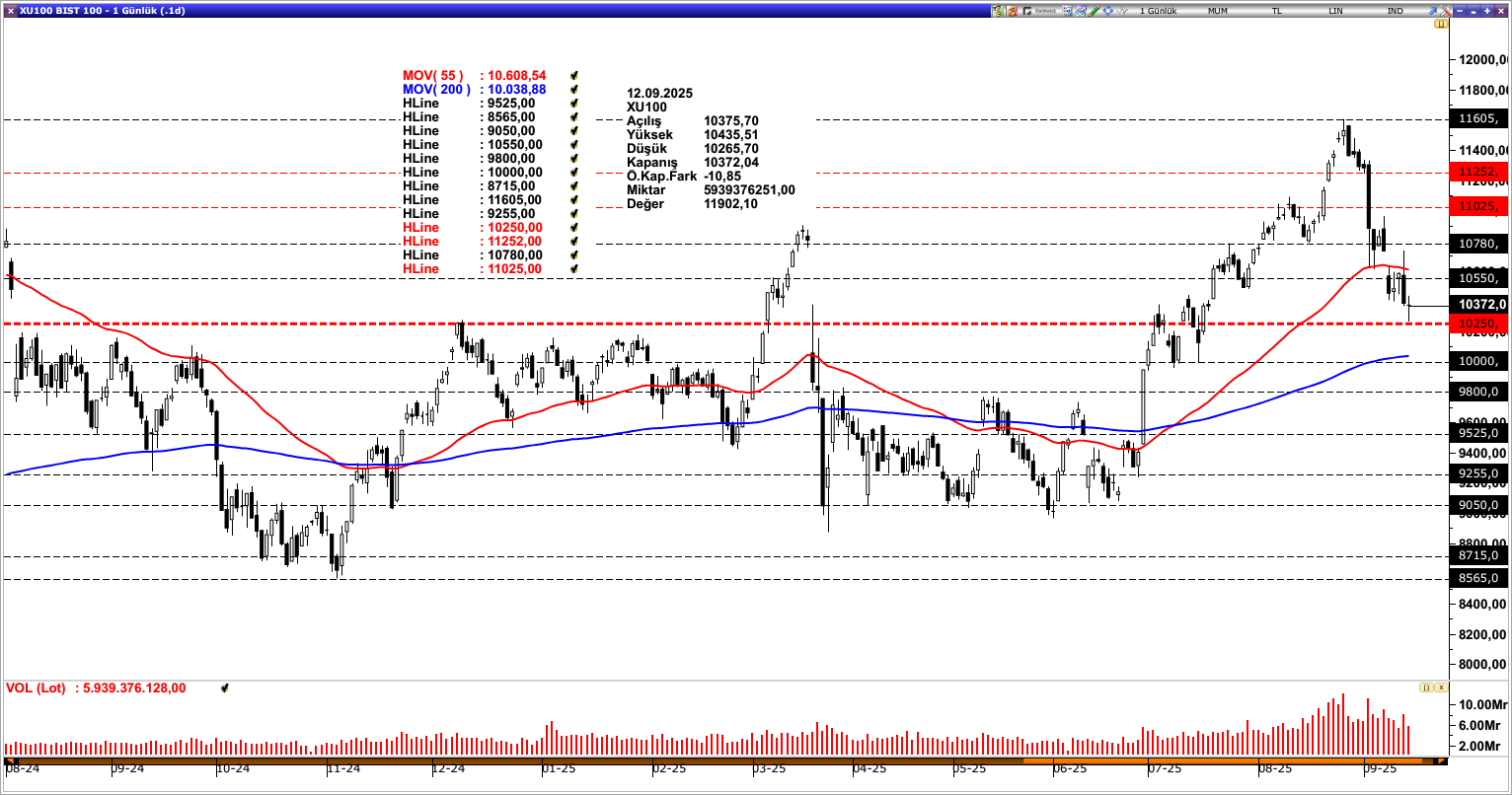The image size is (1512, 795).
Task: Click the Yüksek 10435,51 value
Action: click(x=731, y=135)
